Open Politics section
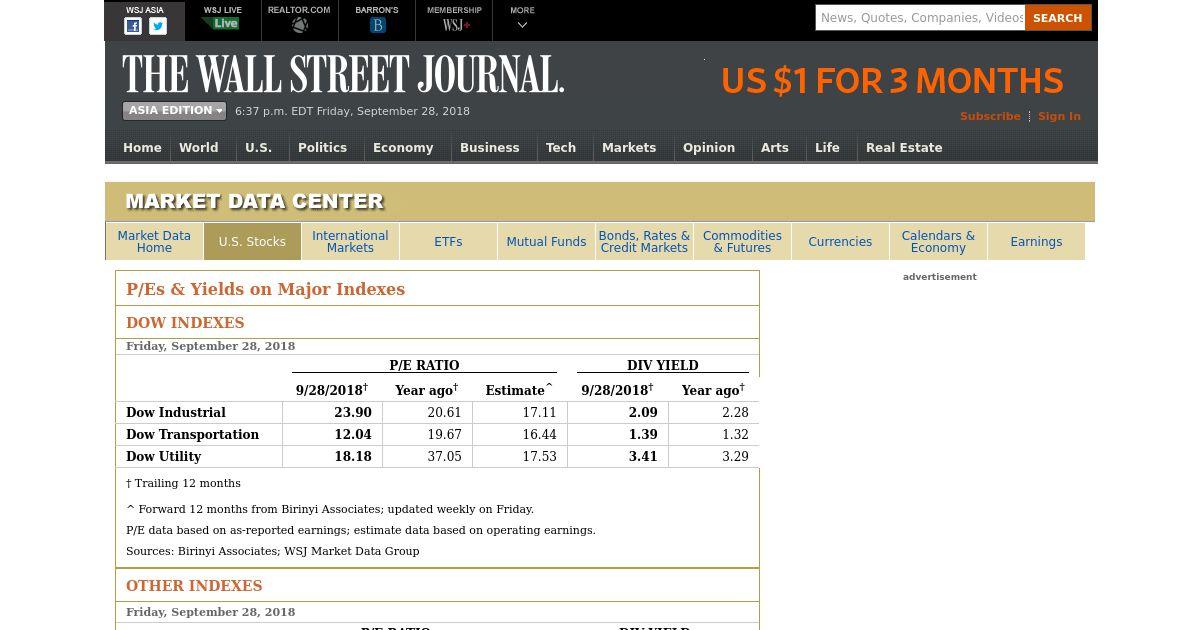1200x630 pixels. tap(322, 147)
